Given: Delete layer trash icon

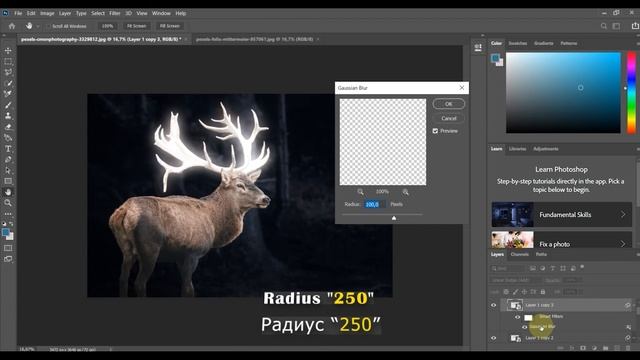Looking at the screenshot, I should click(628, 348).
